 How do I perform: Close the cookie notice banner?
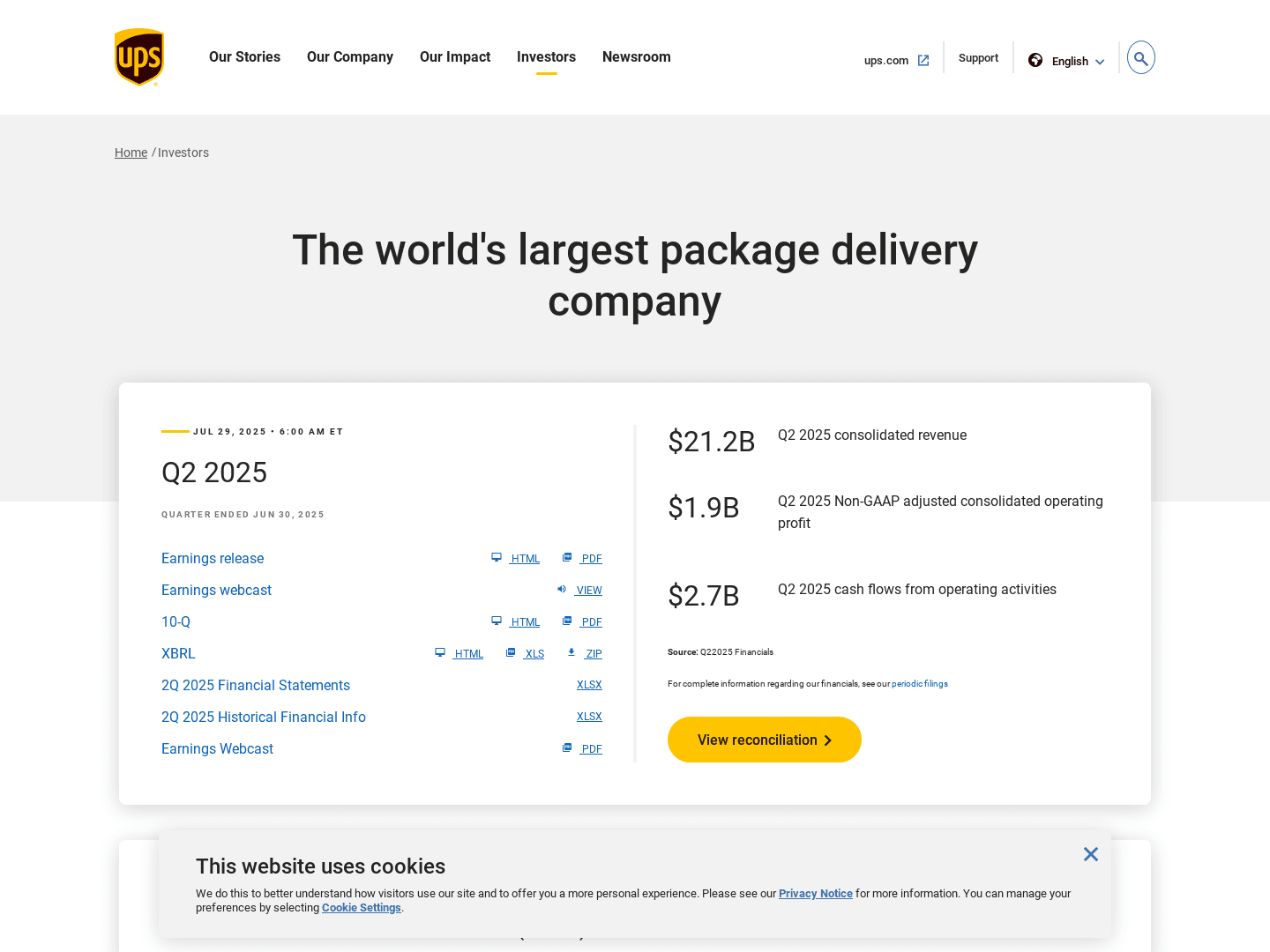1091,854
